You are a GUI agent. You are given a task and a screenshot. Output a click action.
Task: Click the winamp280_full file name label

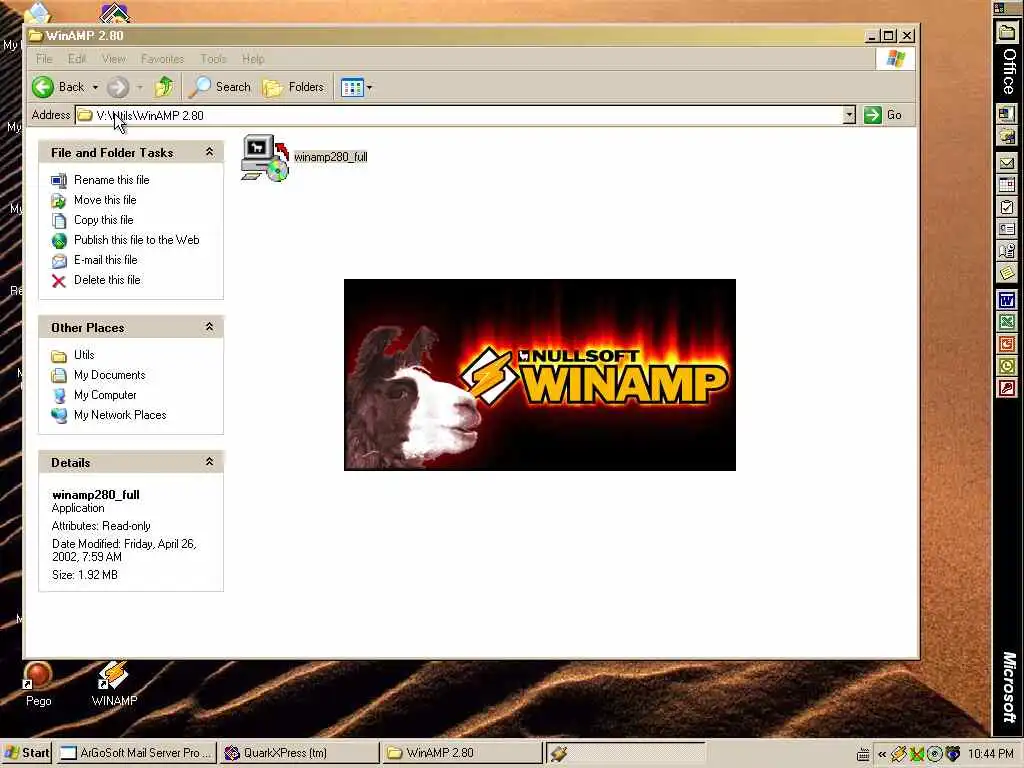pos(330,157)
